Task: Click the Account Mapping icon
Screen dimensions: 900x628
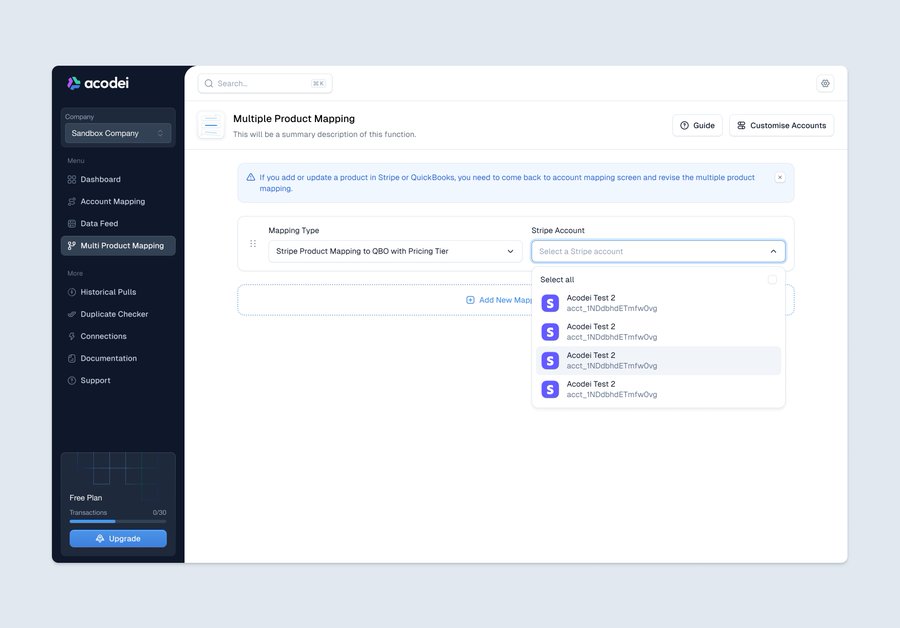Action: (x=72, y=201)
